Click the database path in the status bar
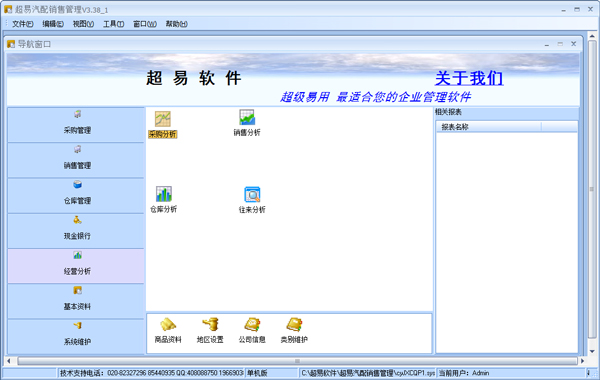 coord(368,373)
